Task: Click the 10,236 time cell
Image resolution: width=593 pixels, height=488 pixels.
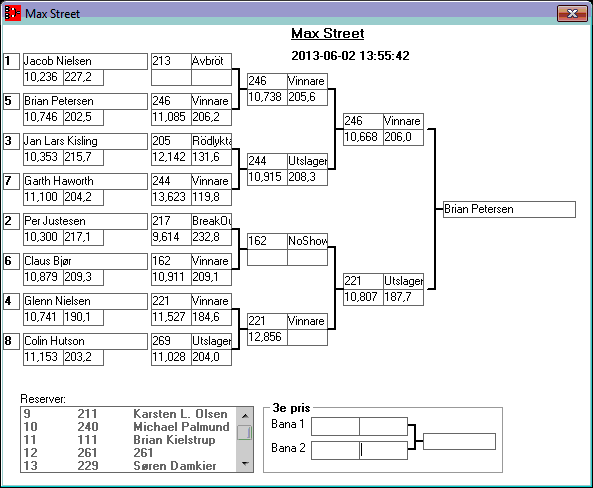Action: (43, 78)
